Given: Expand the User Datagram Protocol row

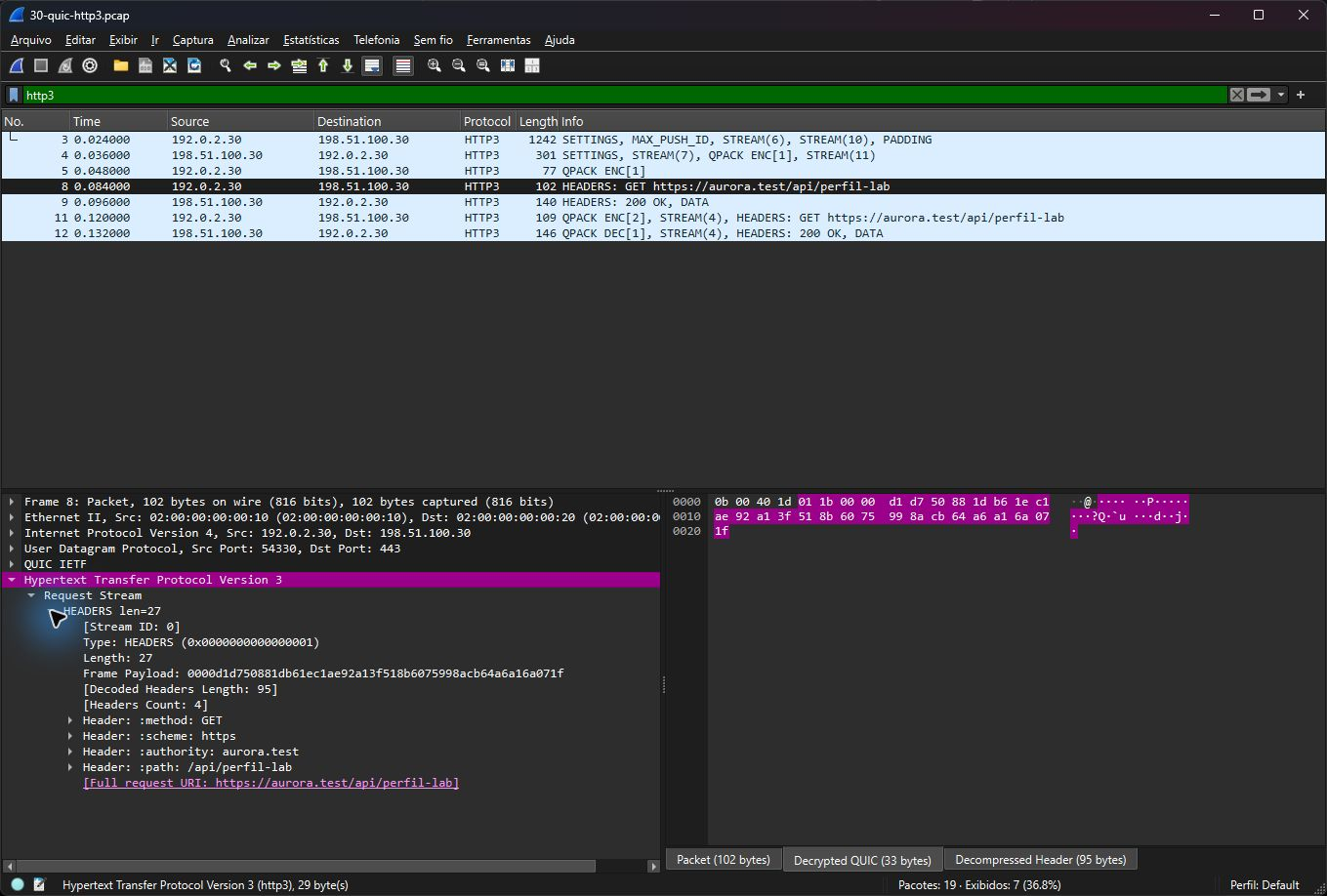Looking at the screenshot, I should [12, 549].
